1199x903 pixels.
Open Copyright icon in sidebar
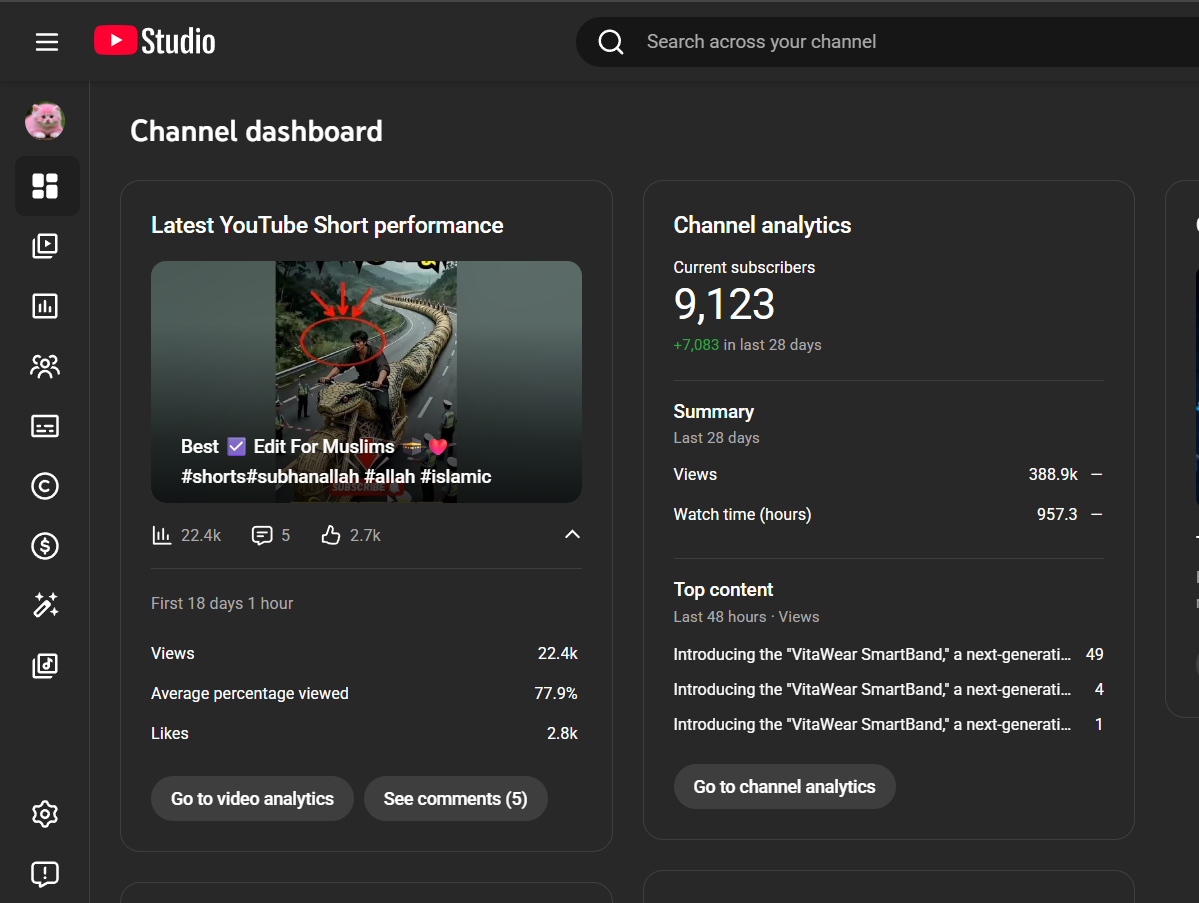tap(46, 486)
